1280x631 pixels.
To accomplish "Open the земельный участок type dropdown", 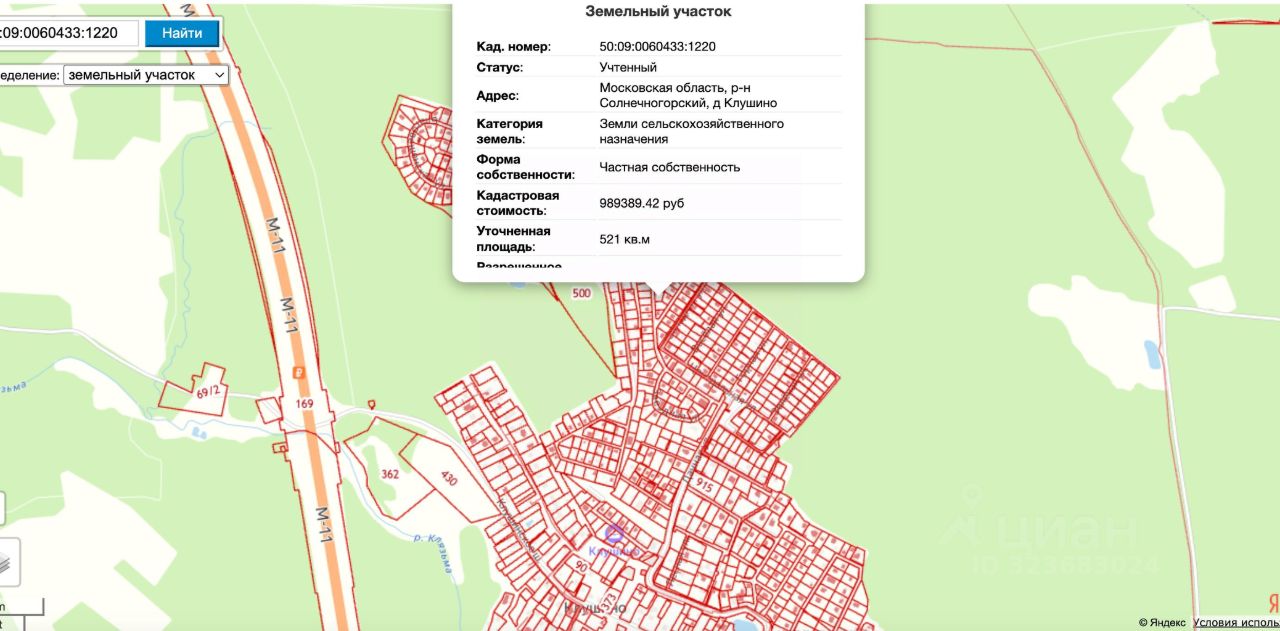I will coord(146,75).
